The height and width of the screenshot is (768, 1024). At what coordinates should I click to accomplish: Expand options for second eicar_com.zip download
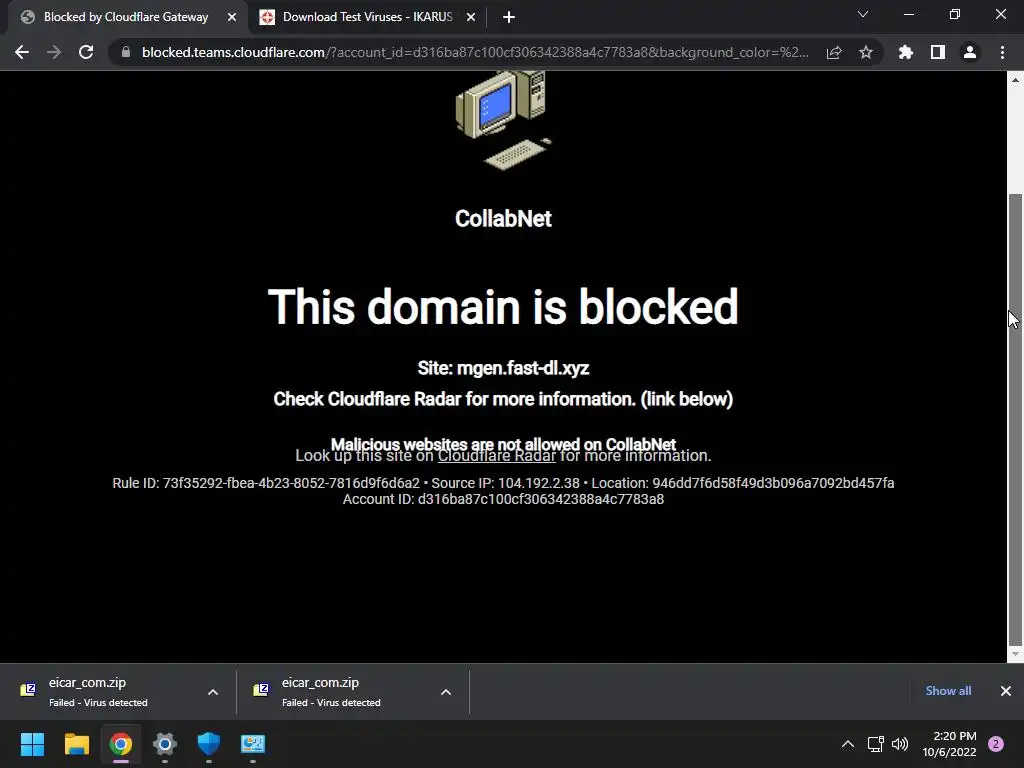[446, 692]
